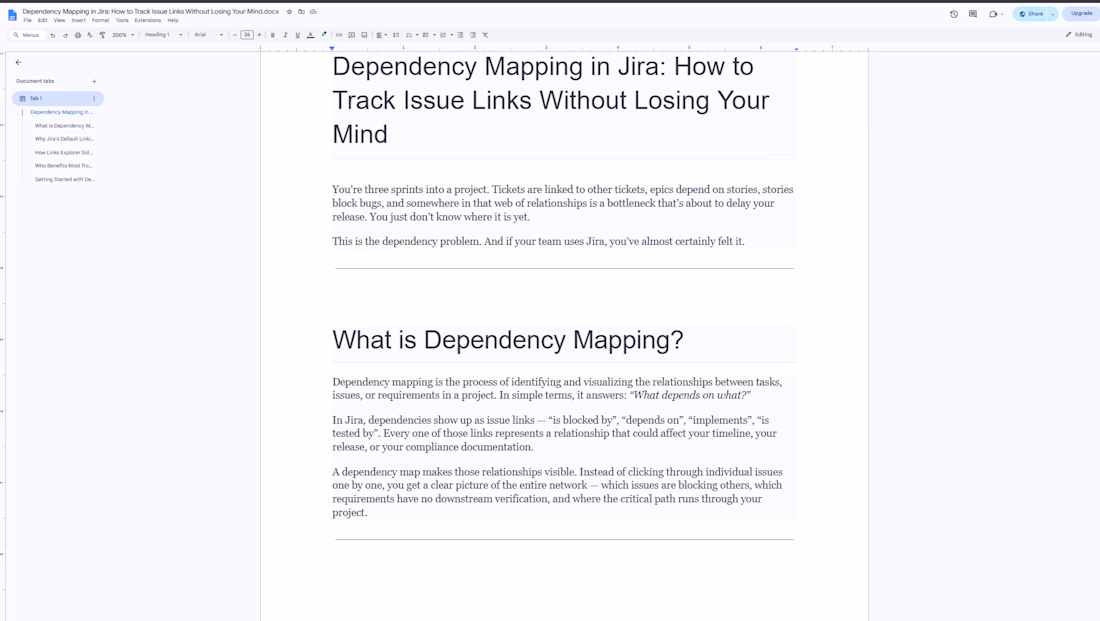Open the highlight color picker

click(x=323, y=35)
